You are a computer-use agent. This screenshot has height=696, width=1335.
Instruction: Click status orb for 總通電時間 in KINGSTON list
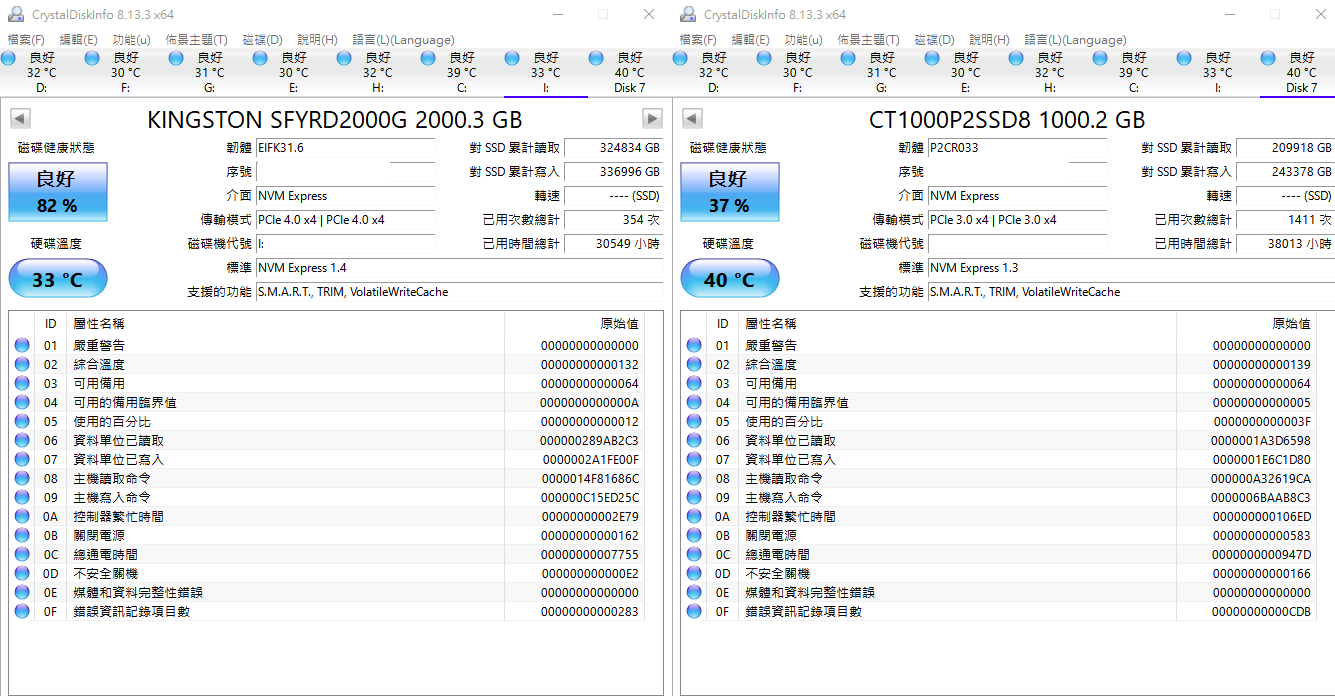pyautogui.click(x=22, y=555)
